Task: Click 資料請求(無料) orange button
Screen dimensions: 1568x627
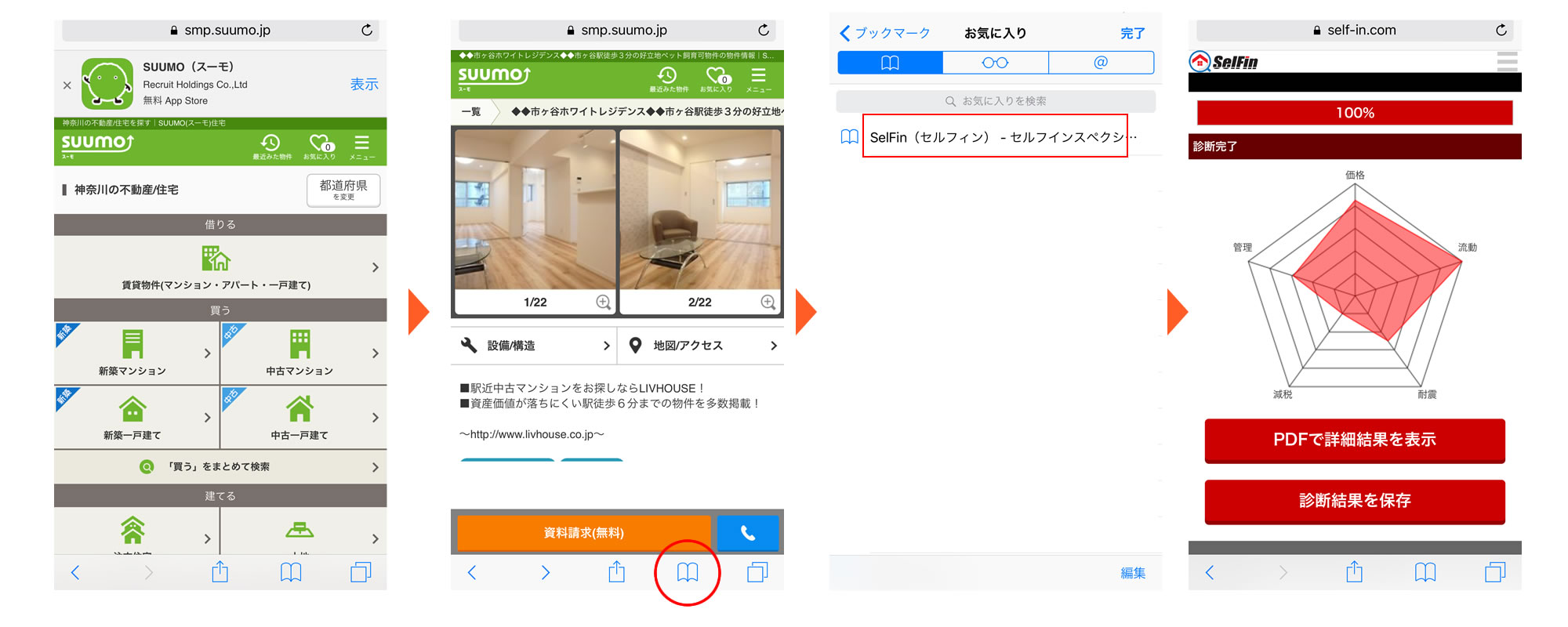Action: click(584, 533)
